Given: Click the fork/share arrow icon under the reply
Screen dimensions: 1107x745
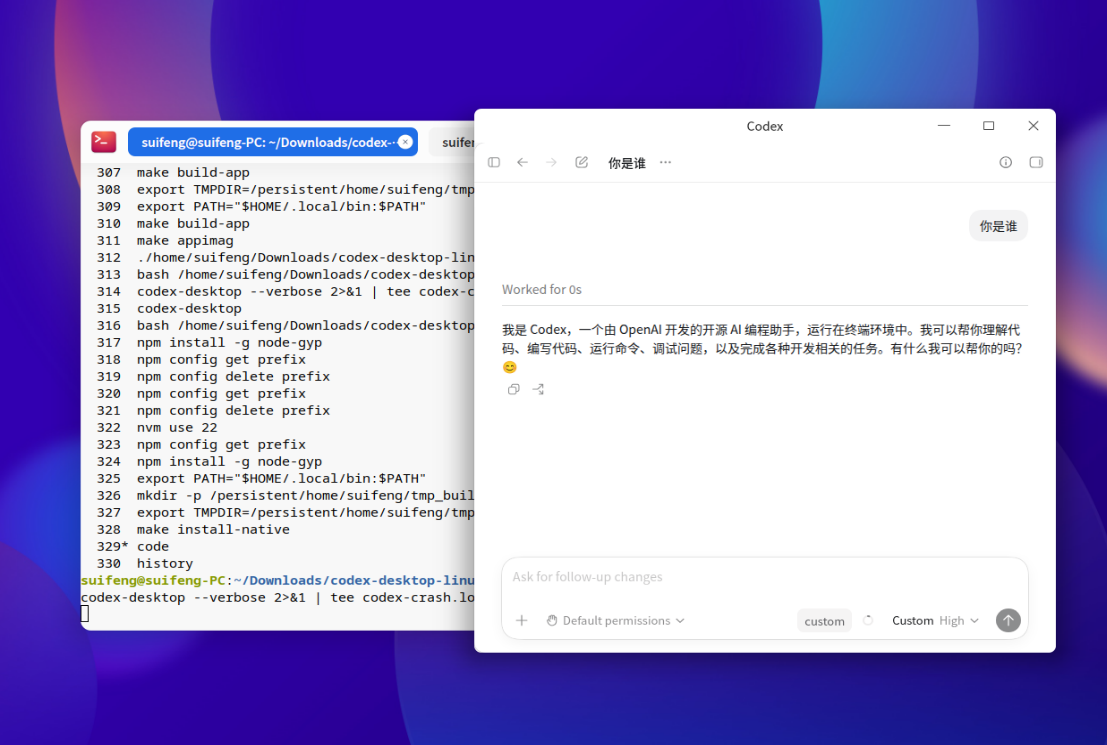Looking at the screenshot, I should pyautogui.click(x=538, y=389).
